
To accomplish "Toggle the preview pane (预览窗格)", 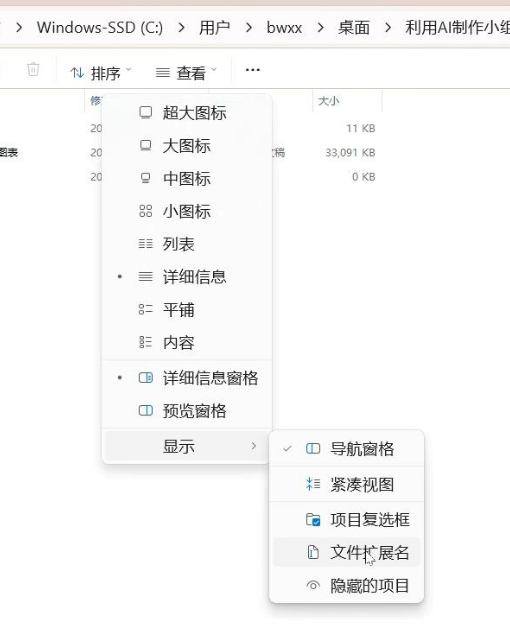I will tap(187, 410).
